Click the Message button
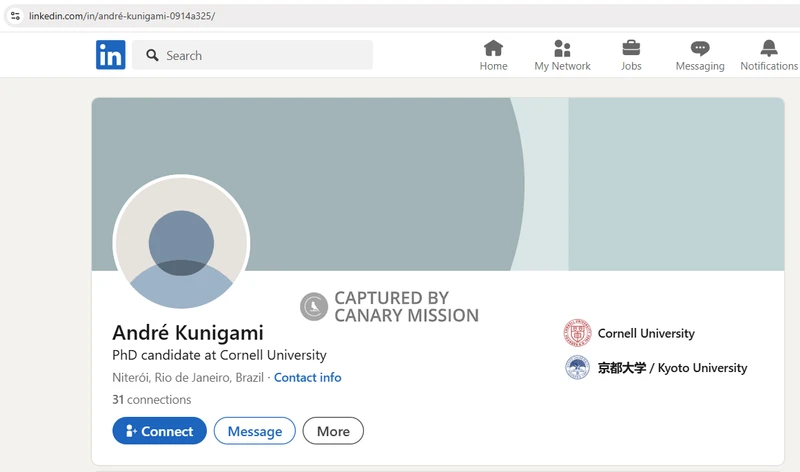This screenshot has width=800, height=472. click(x=255, y=431)
